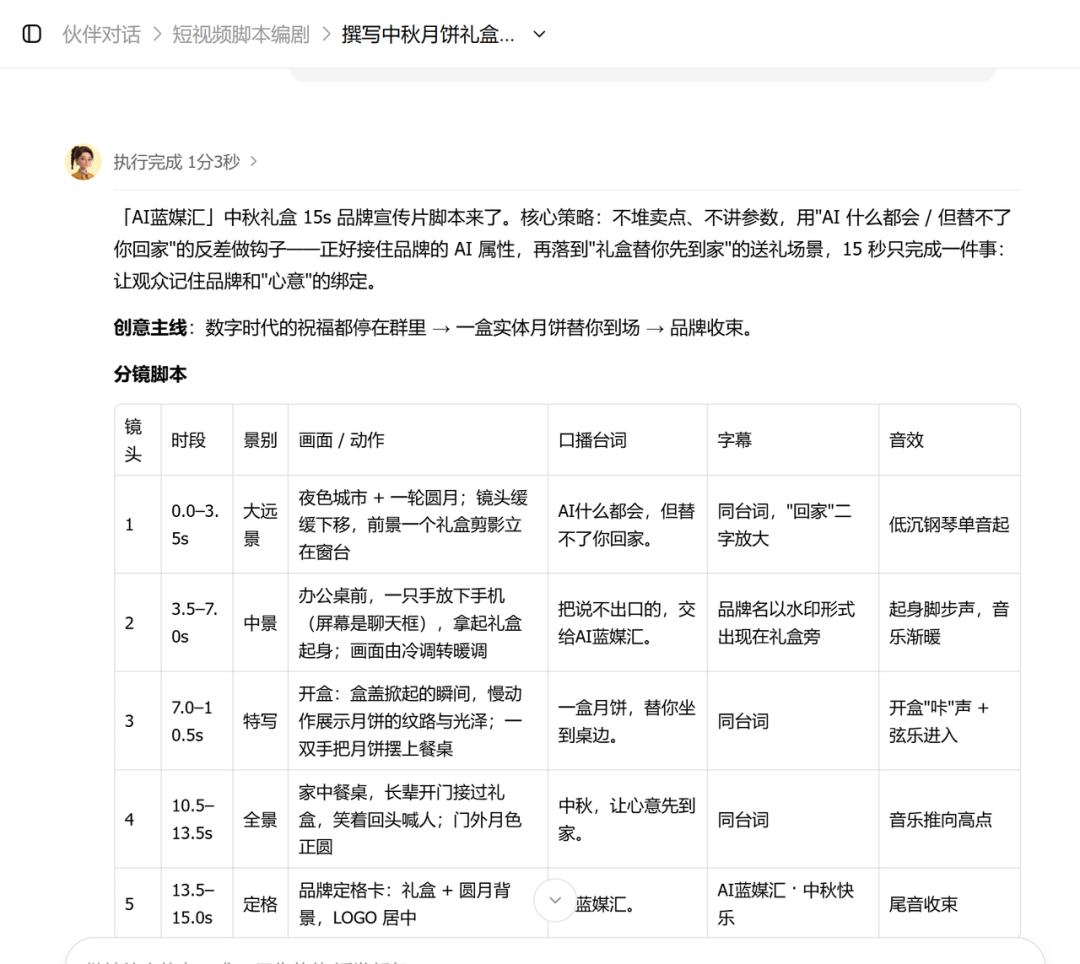Screen dimensions: 1080x964
Task: Go to 短视频脚本编剧 breadcrumb
Action: pyautogui.click(x=241, y=34)
